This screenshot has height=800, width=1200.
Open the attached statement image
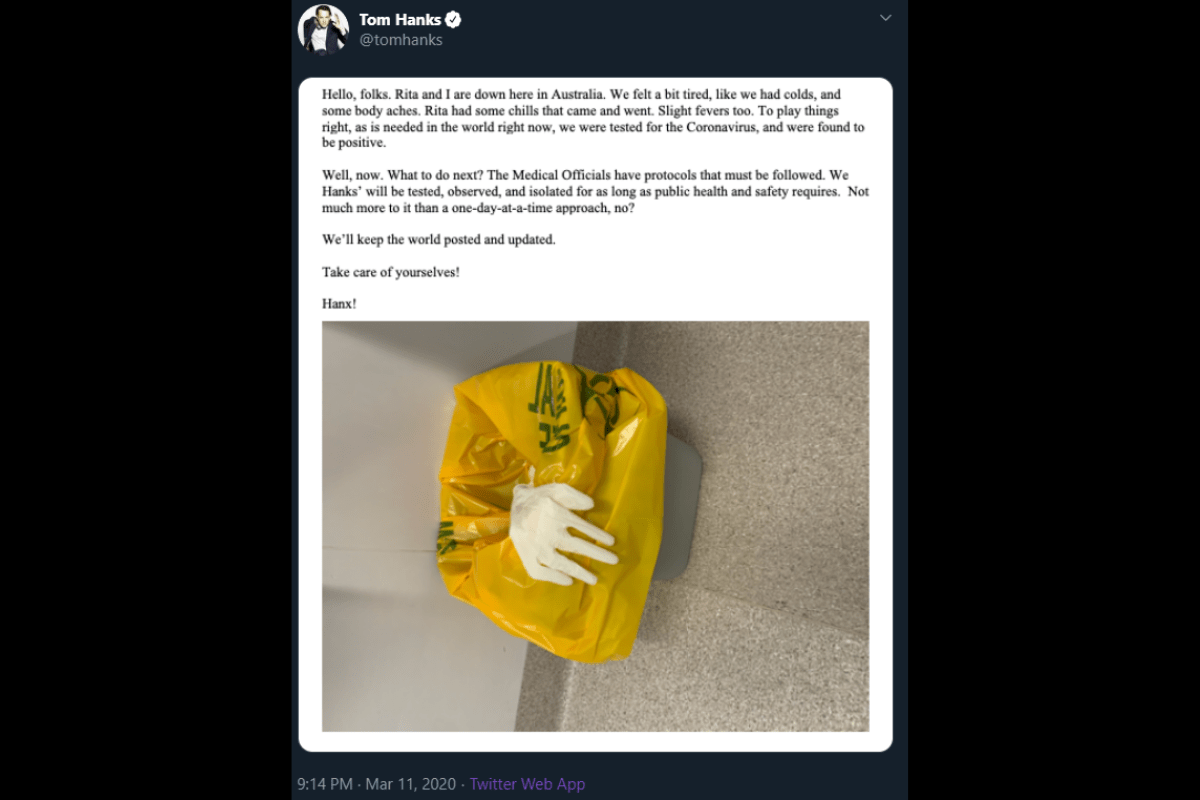595,414
